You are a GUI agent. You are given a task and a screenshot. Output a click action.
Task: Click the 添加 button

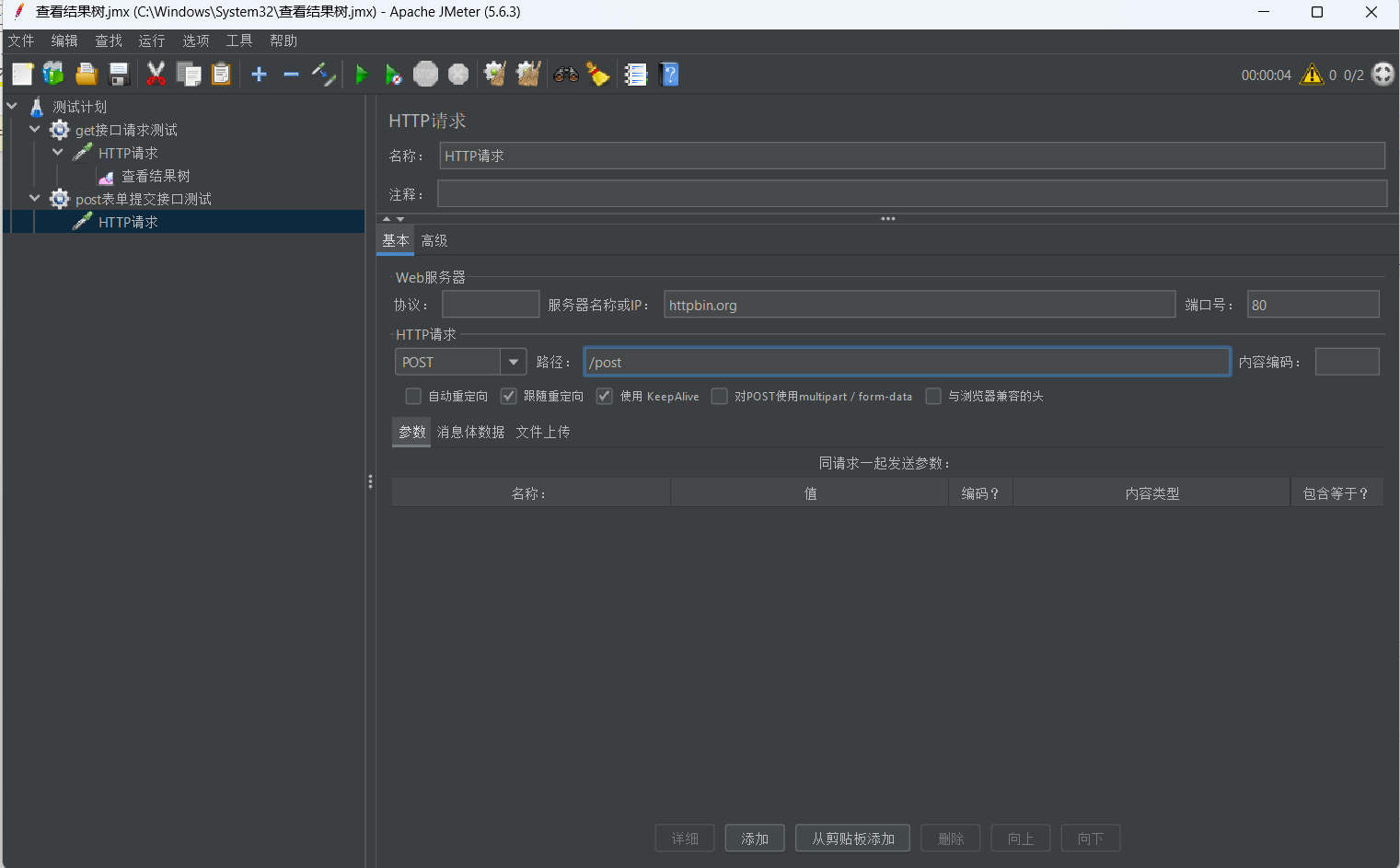(x=755, y=839)
